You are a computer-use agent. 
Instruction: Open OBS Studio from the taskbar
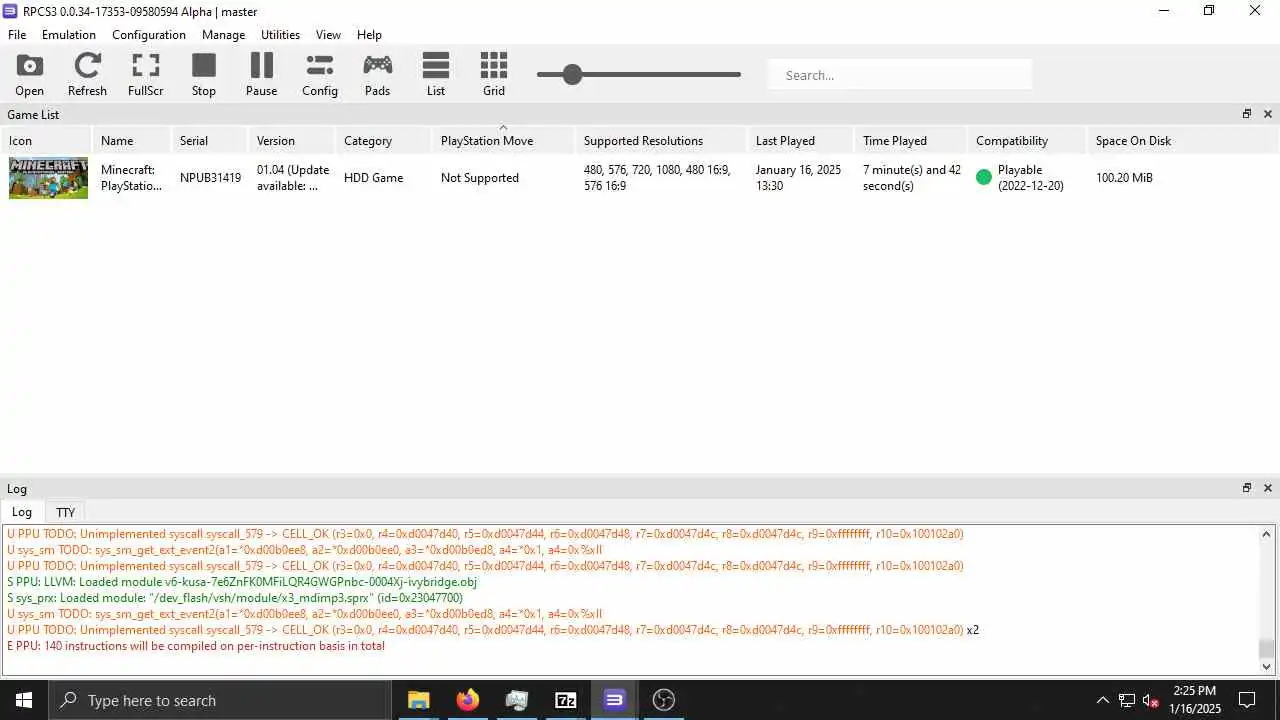tap(664, 700)
